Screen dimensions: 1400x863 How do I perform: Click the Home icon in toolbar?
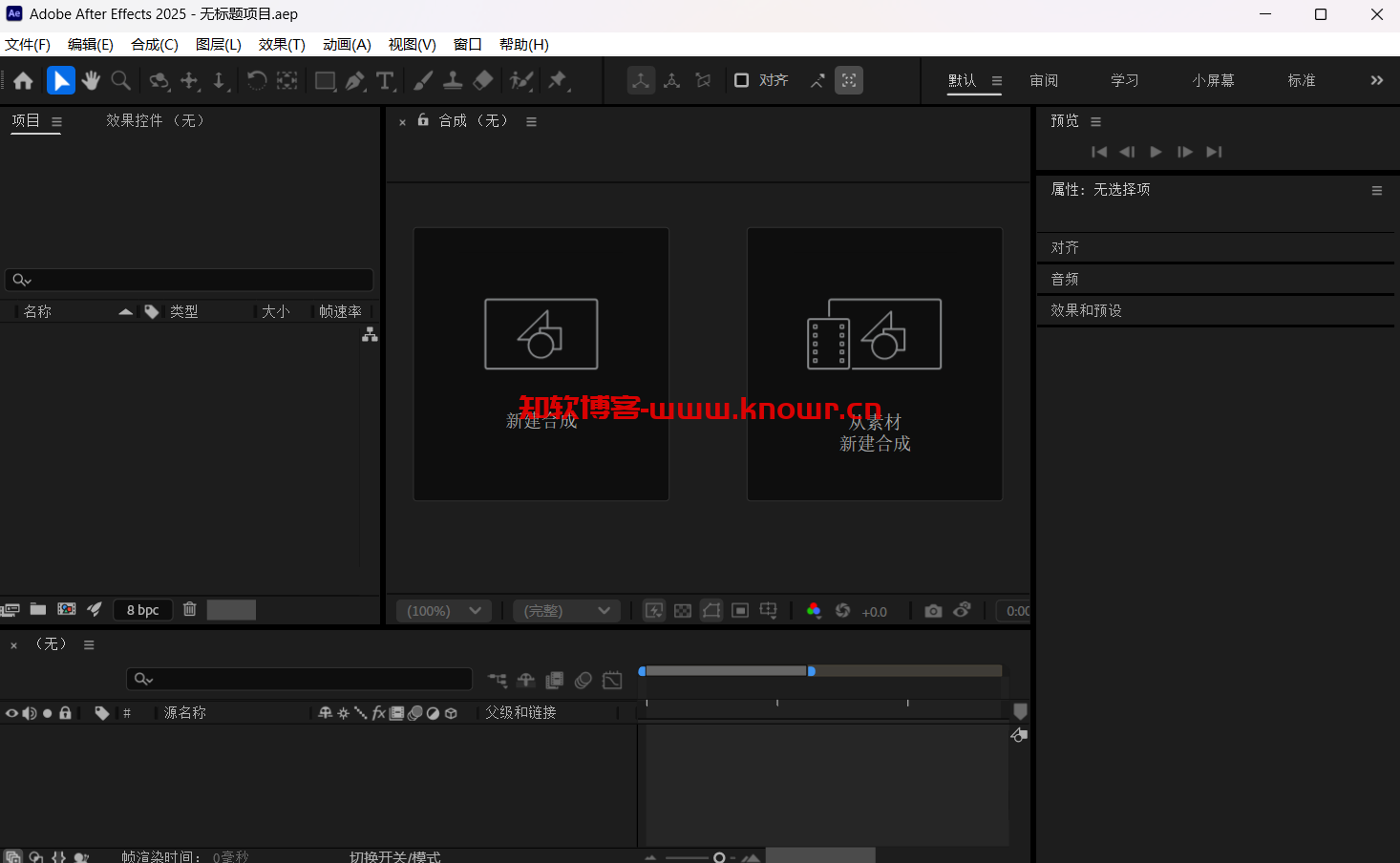tap(23, 81)
